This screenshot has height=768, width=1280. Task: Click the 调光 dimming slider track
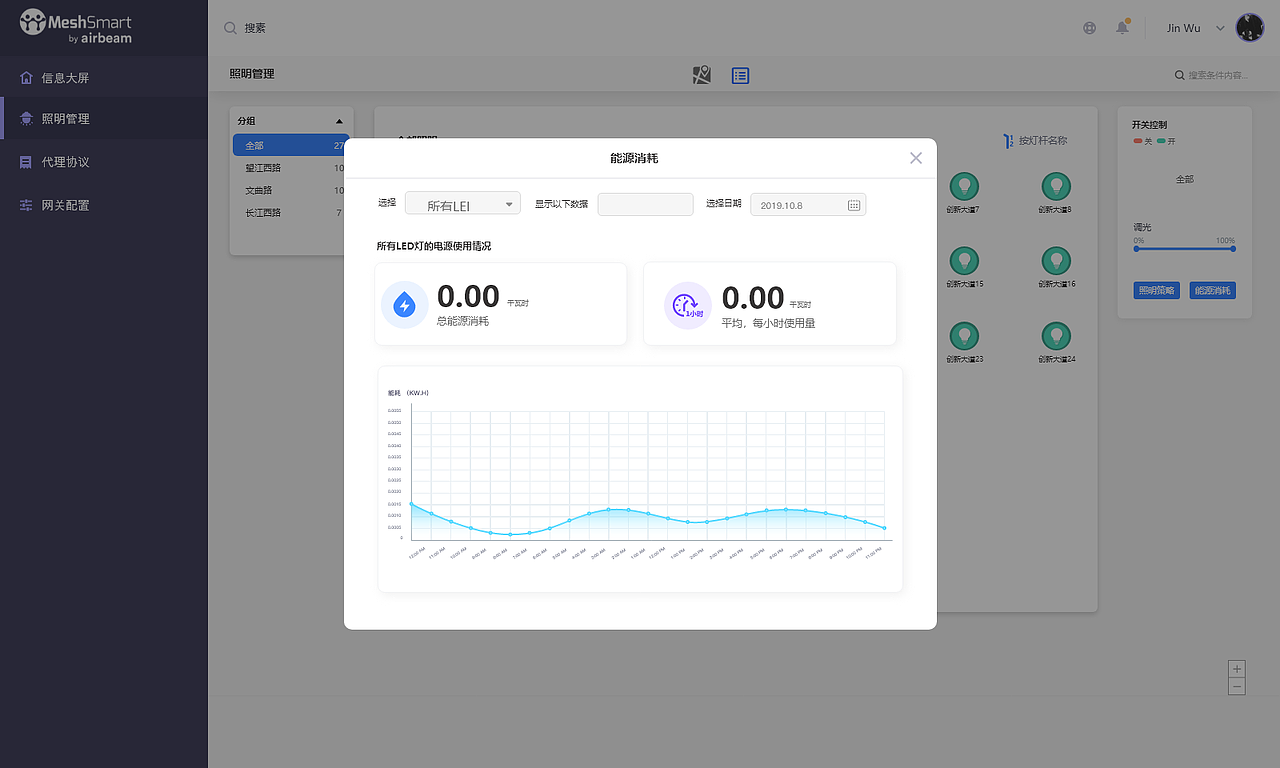coord(1184,248)
